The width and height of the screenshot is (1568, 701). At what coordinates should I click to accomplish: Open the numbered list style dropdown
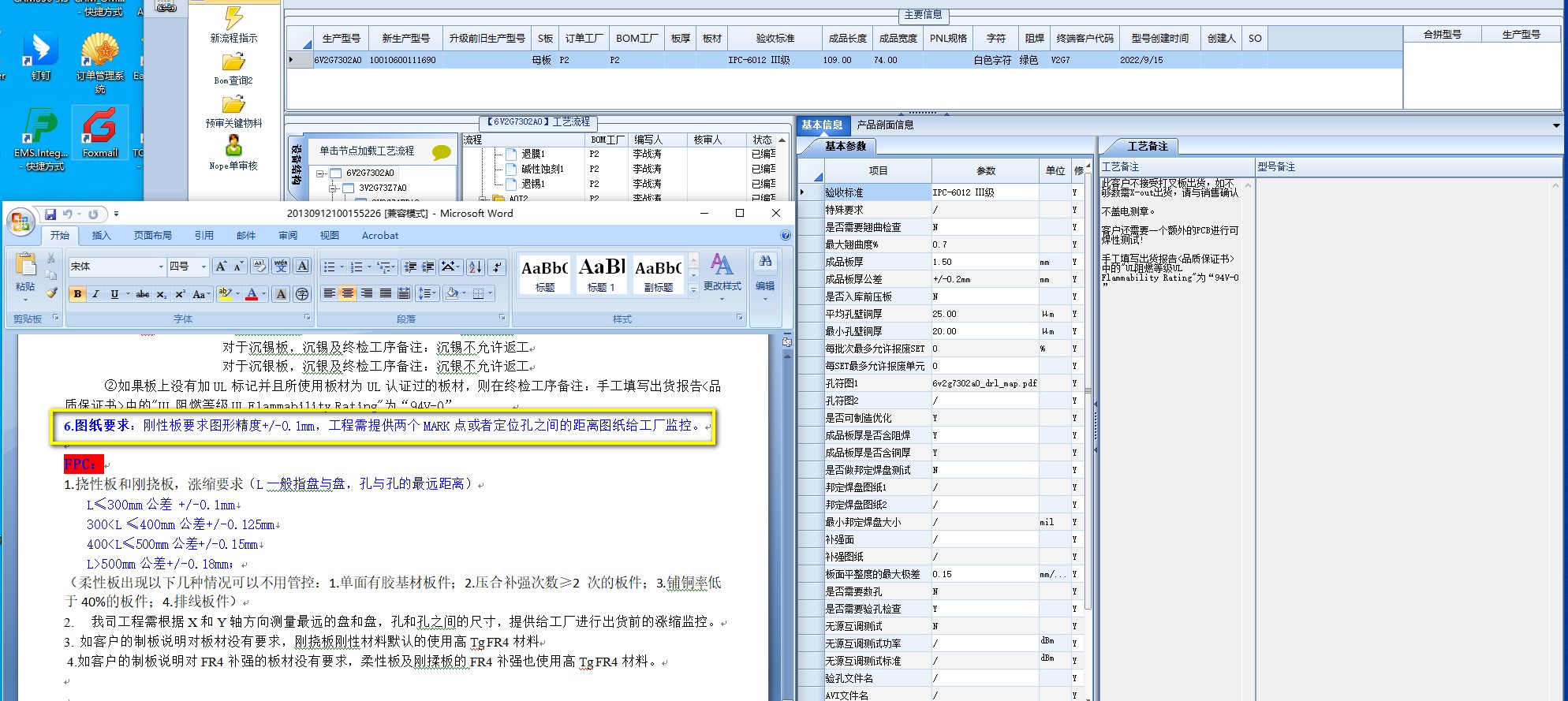(369, 267)
